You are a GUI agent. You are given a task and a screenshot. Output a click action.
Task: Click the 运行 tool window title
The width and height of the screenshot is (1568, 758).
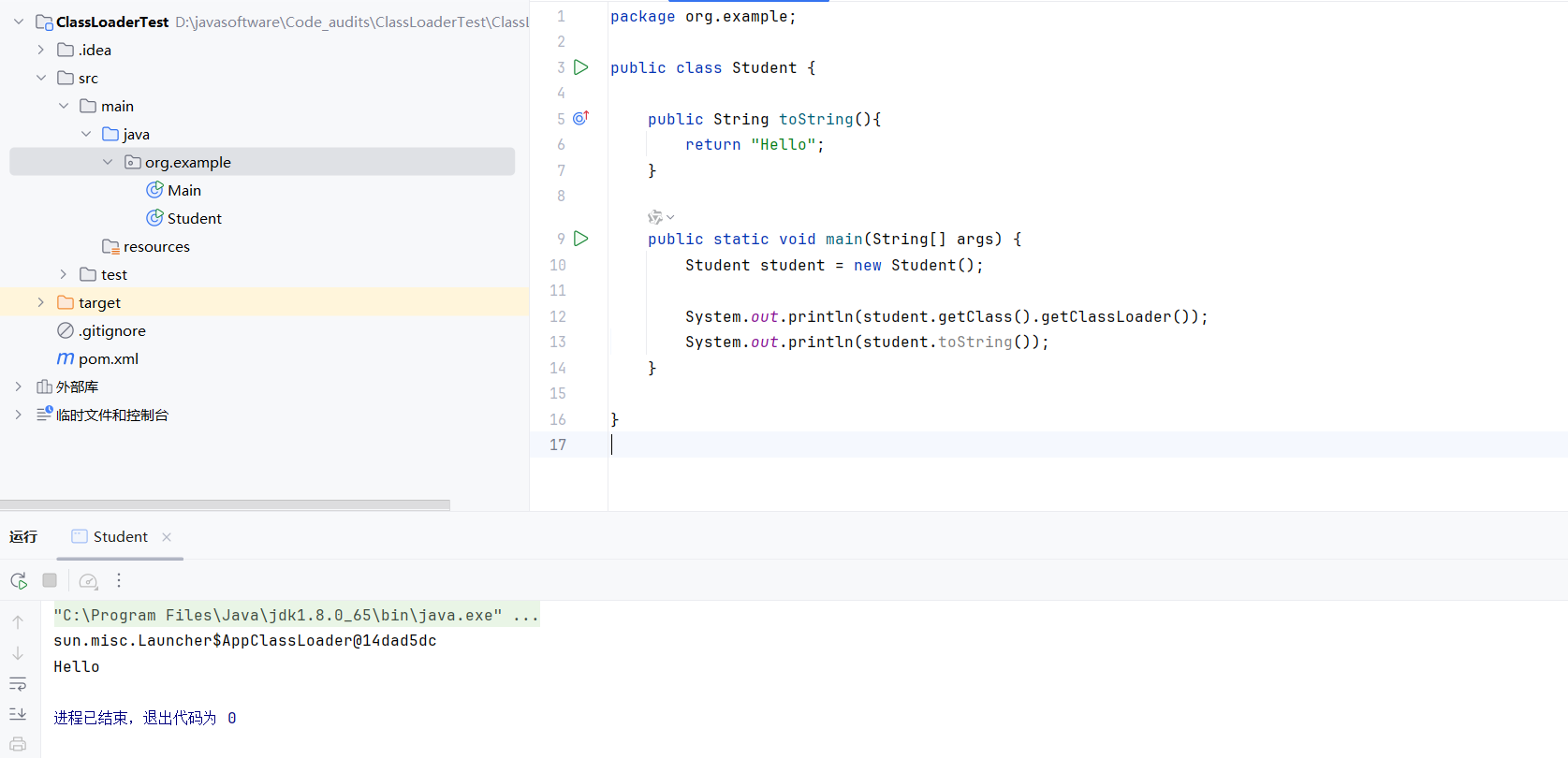[23, 536]
